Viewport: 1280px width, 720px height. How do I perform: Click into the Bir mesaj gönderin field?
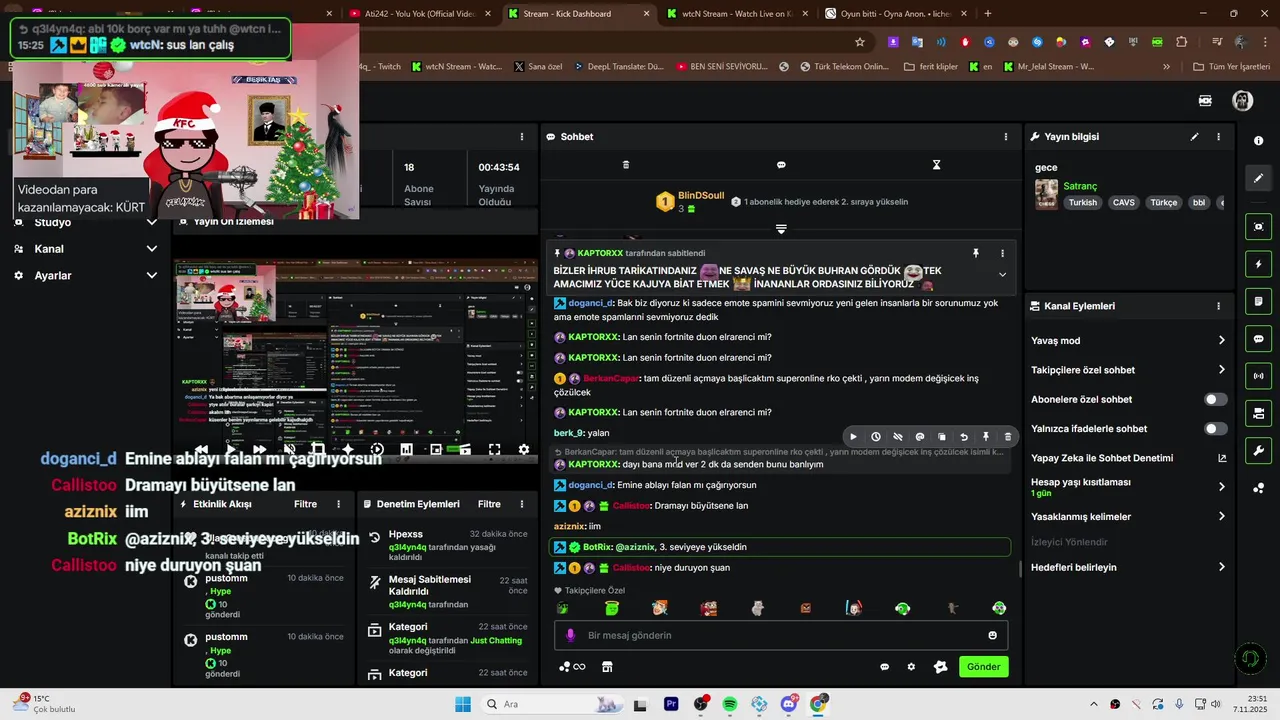point(781,636)
